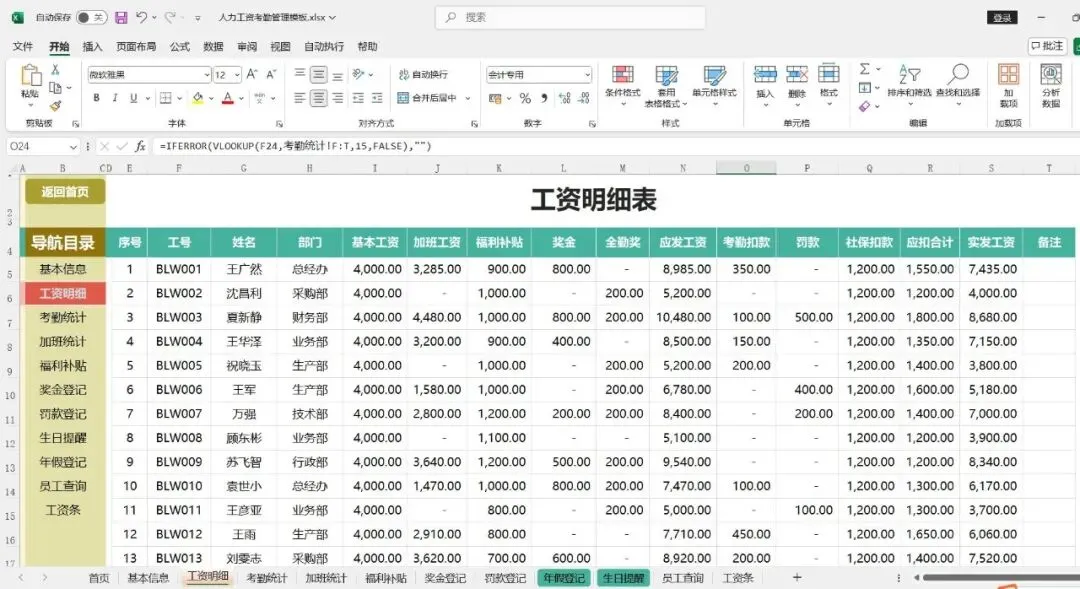Image resolution: width=1080 pixels, height=589 pixels.
Task: Apply the red font color A
Action: pyautogui.click(x=227, y=99)
